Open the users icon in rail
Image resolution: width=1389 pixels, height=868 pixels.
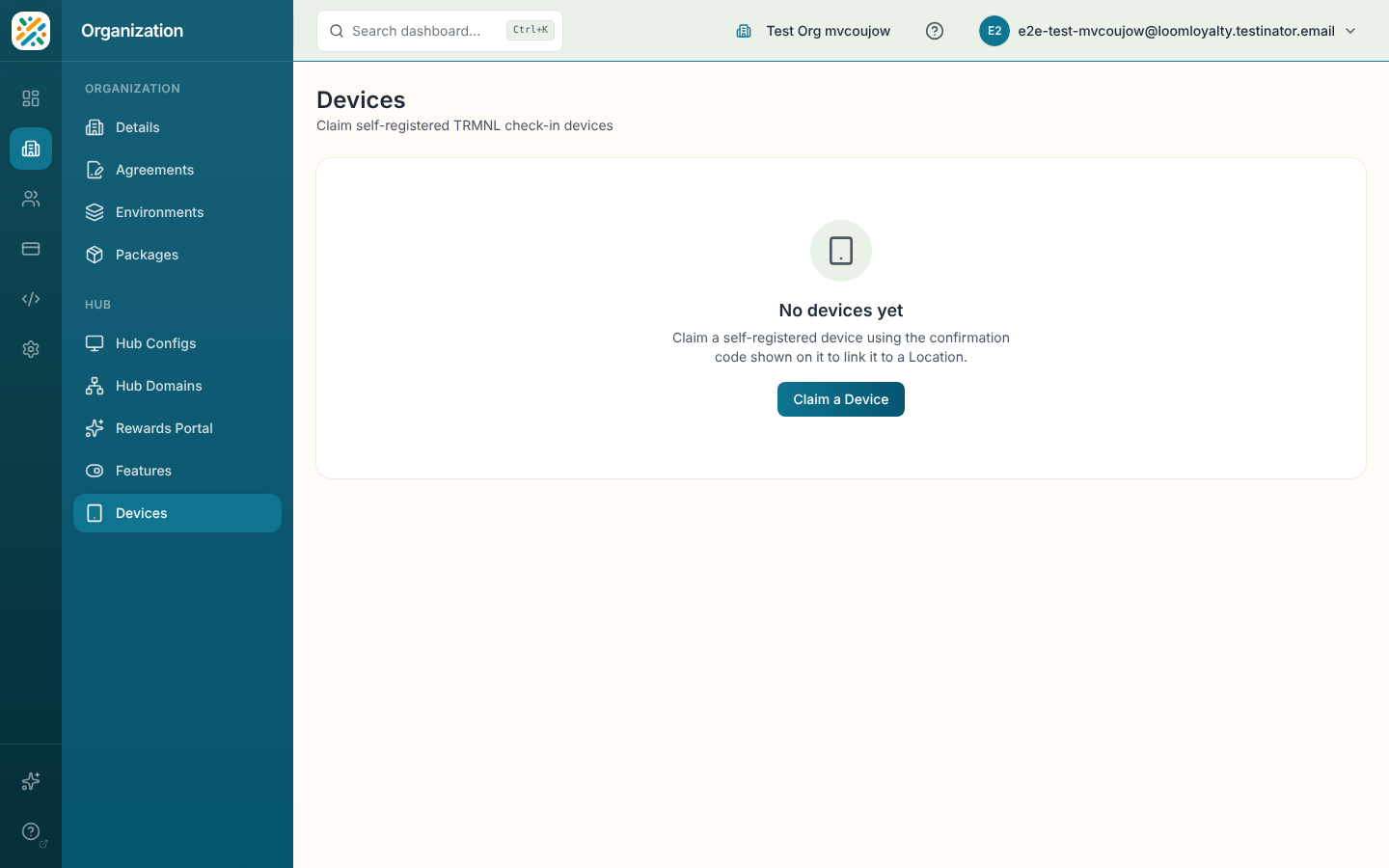click(x=31, y=199)
